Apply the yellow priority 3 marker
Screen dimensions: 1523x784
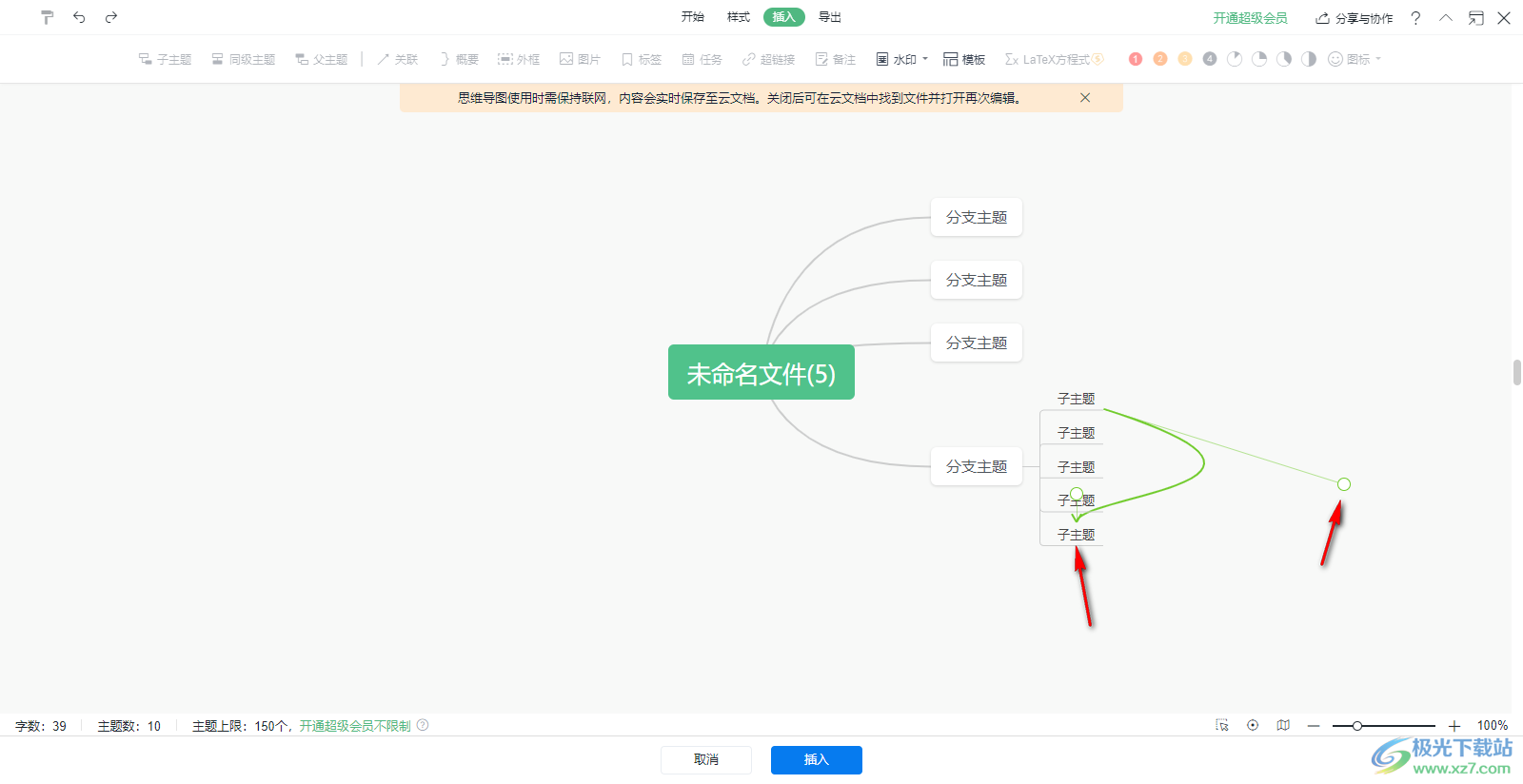point(1185,59)
